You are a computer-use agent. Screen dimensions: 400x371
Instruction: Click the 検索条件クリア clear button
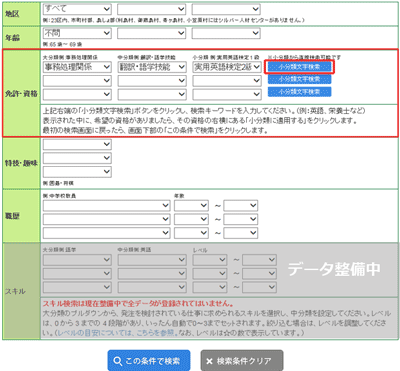242,361
